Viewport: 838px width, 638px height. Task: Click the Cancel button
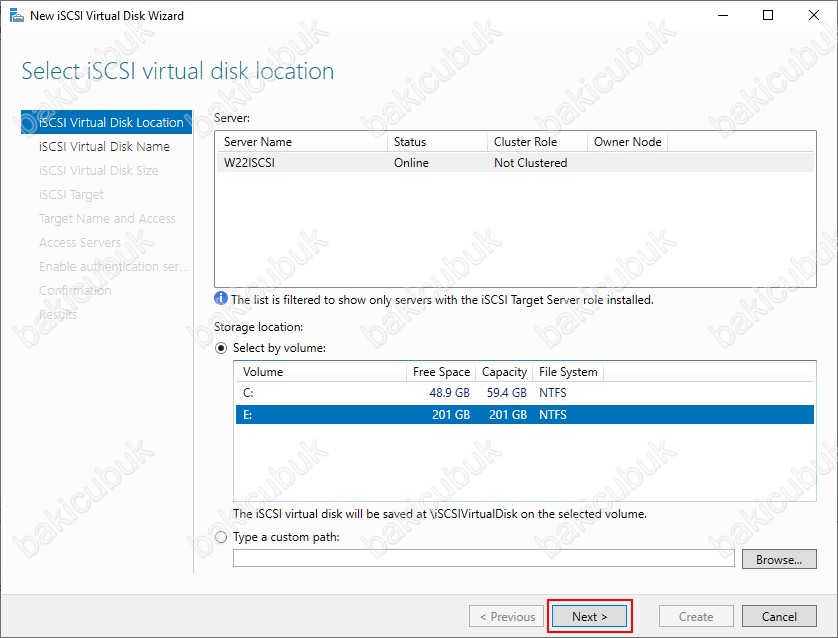pos(779,616)
